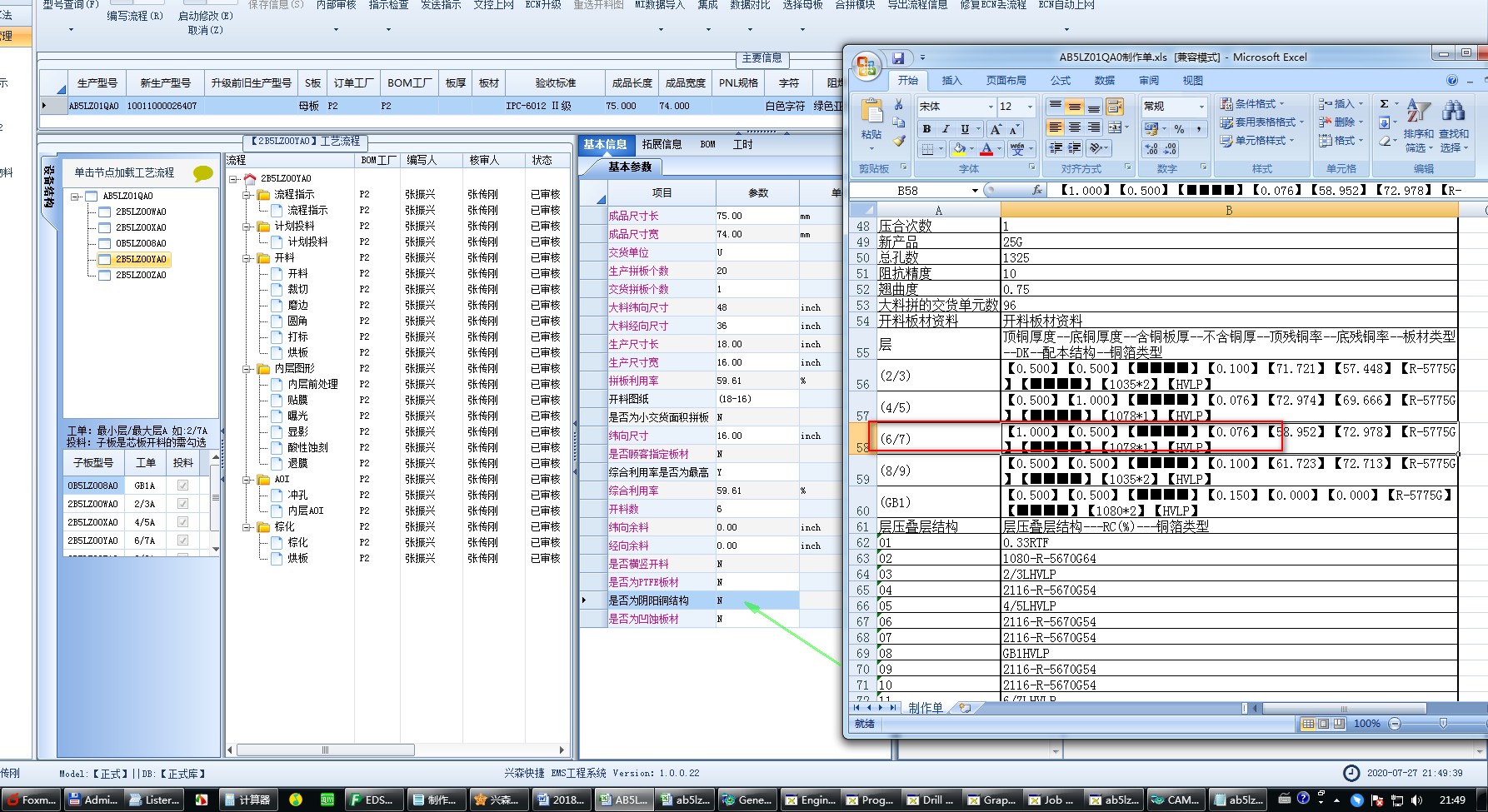Save the workbook from Quick Access toolbar
The image size is (1488, 812).
[898, 58]
